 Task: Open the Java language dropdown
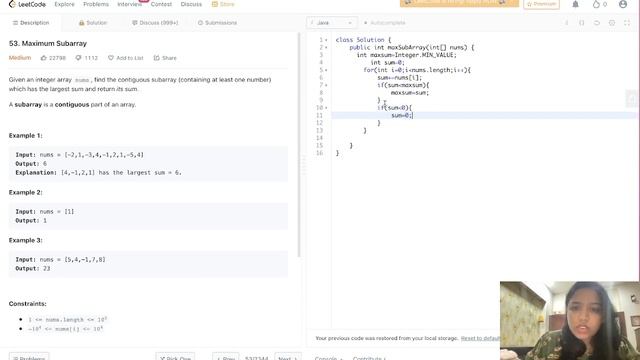coord(332,23)
